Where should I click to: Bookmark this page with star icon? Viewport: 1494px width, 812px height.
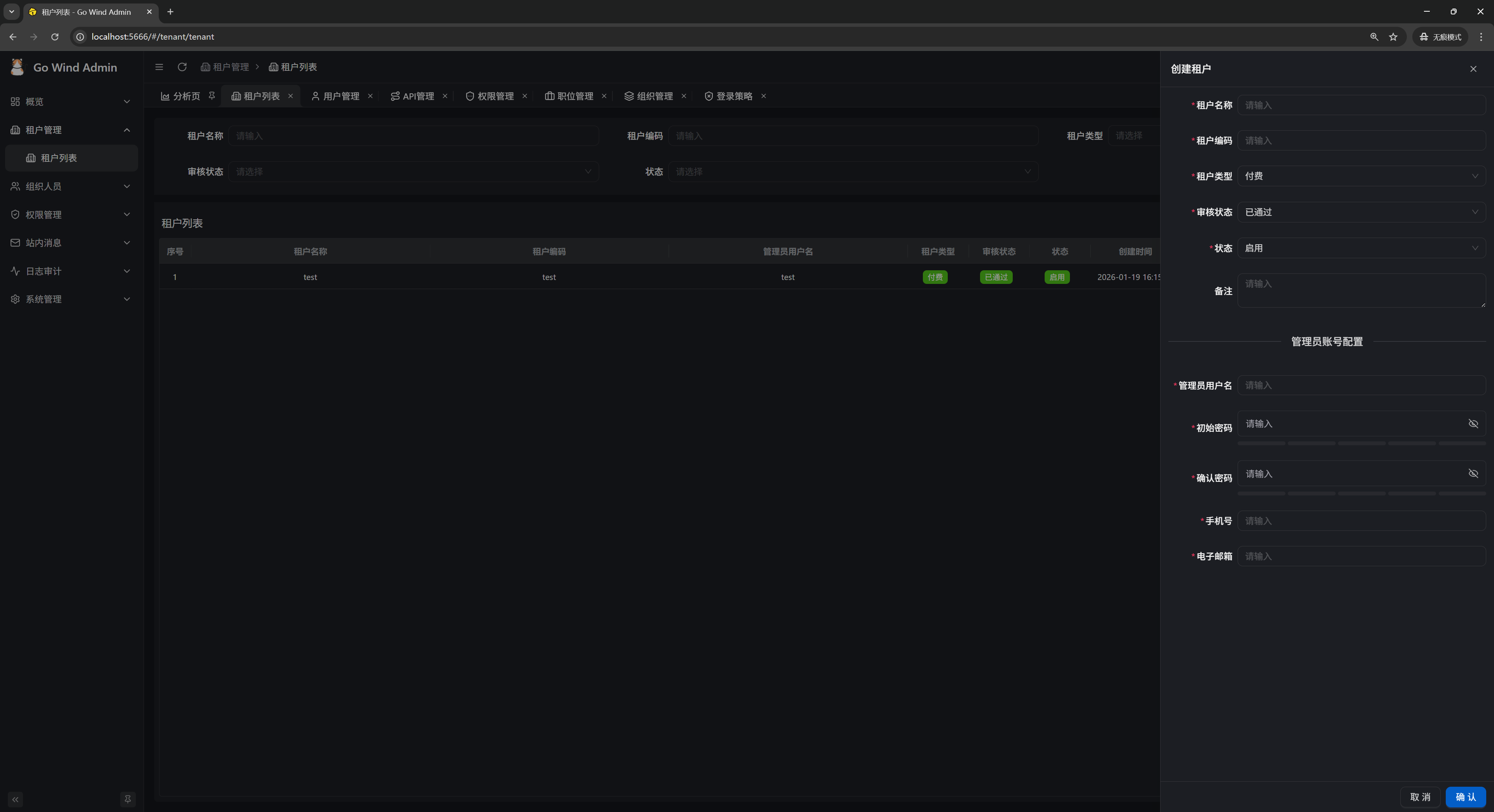coord(1393,37)
